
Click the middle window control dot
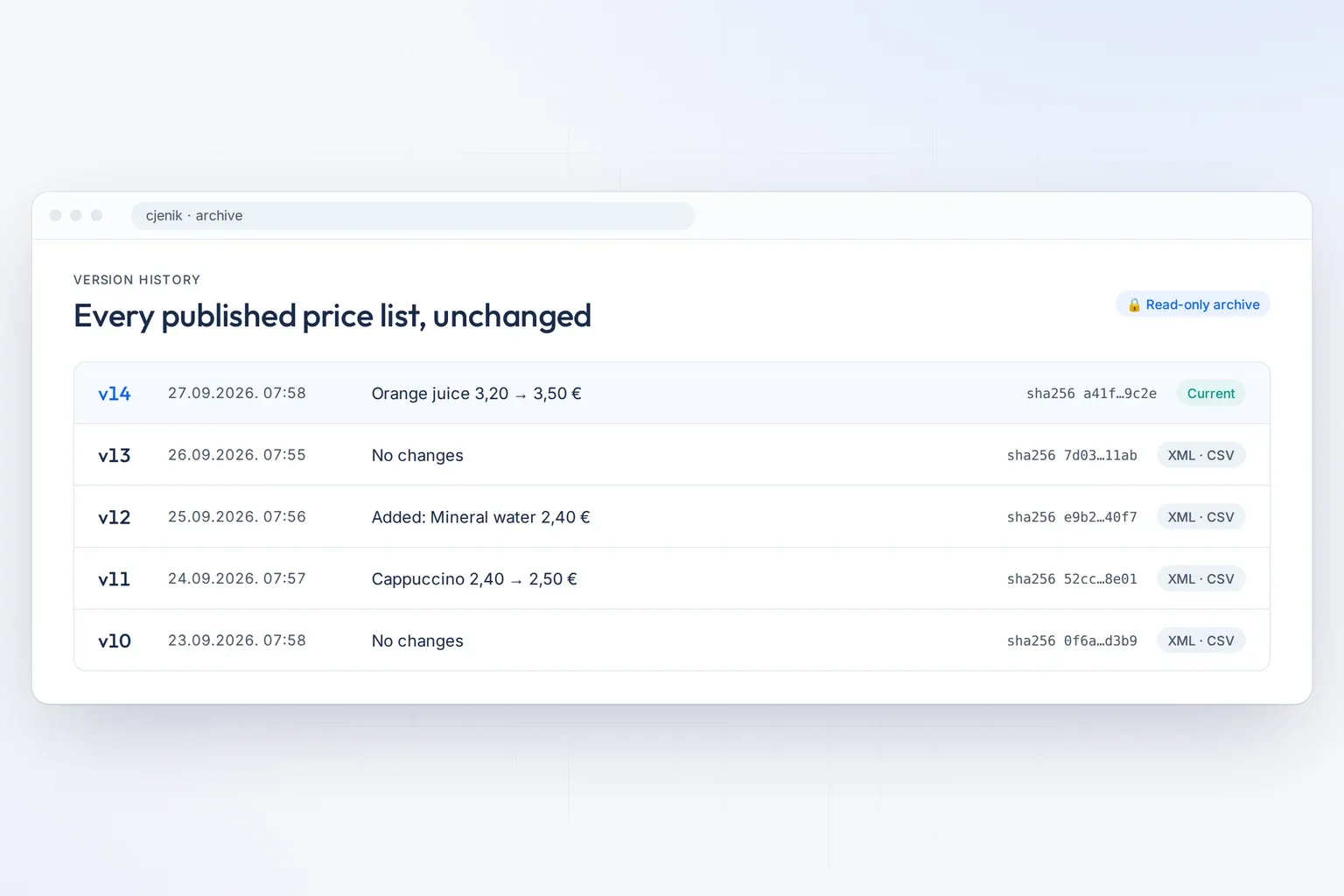coord(76,215)
